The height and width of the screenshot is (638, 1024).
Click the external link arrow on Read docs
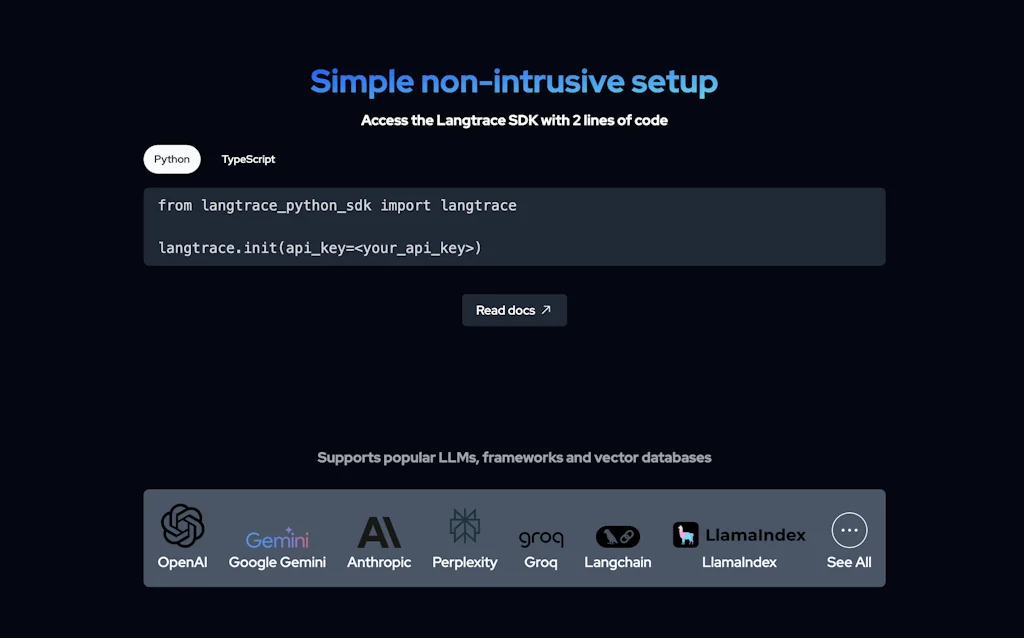tap(544, 310)
